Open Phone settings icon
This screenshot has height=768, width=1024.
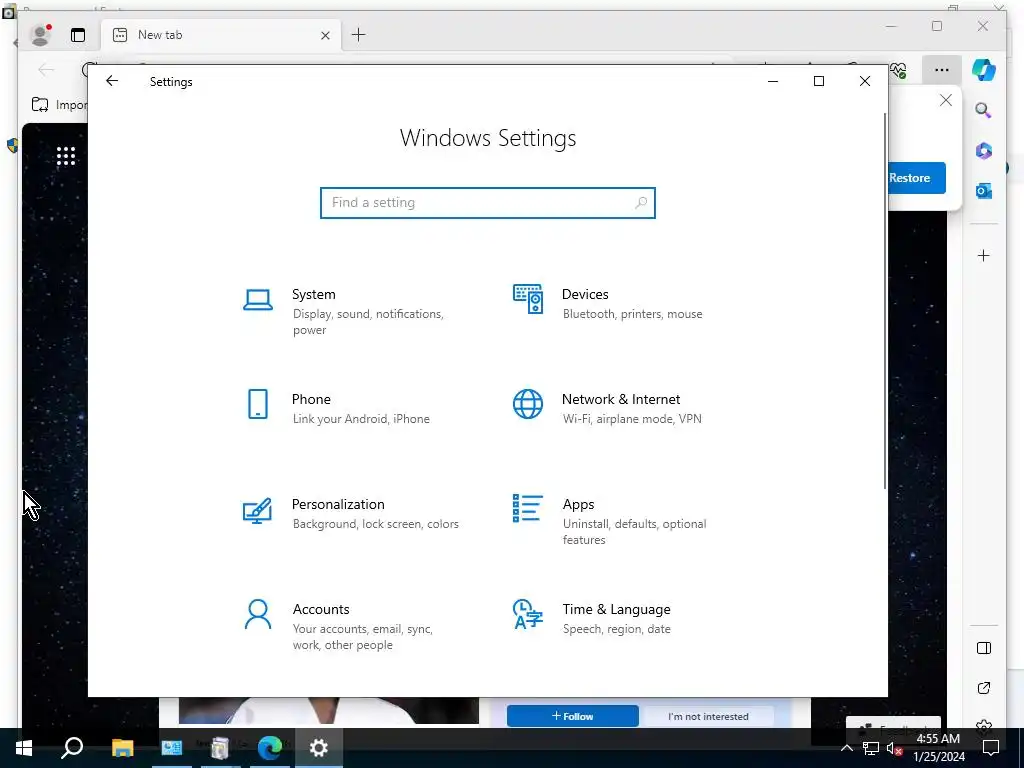tap(258, 404)
